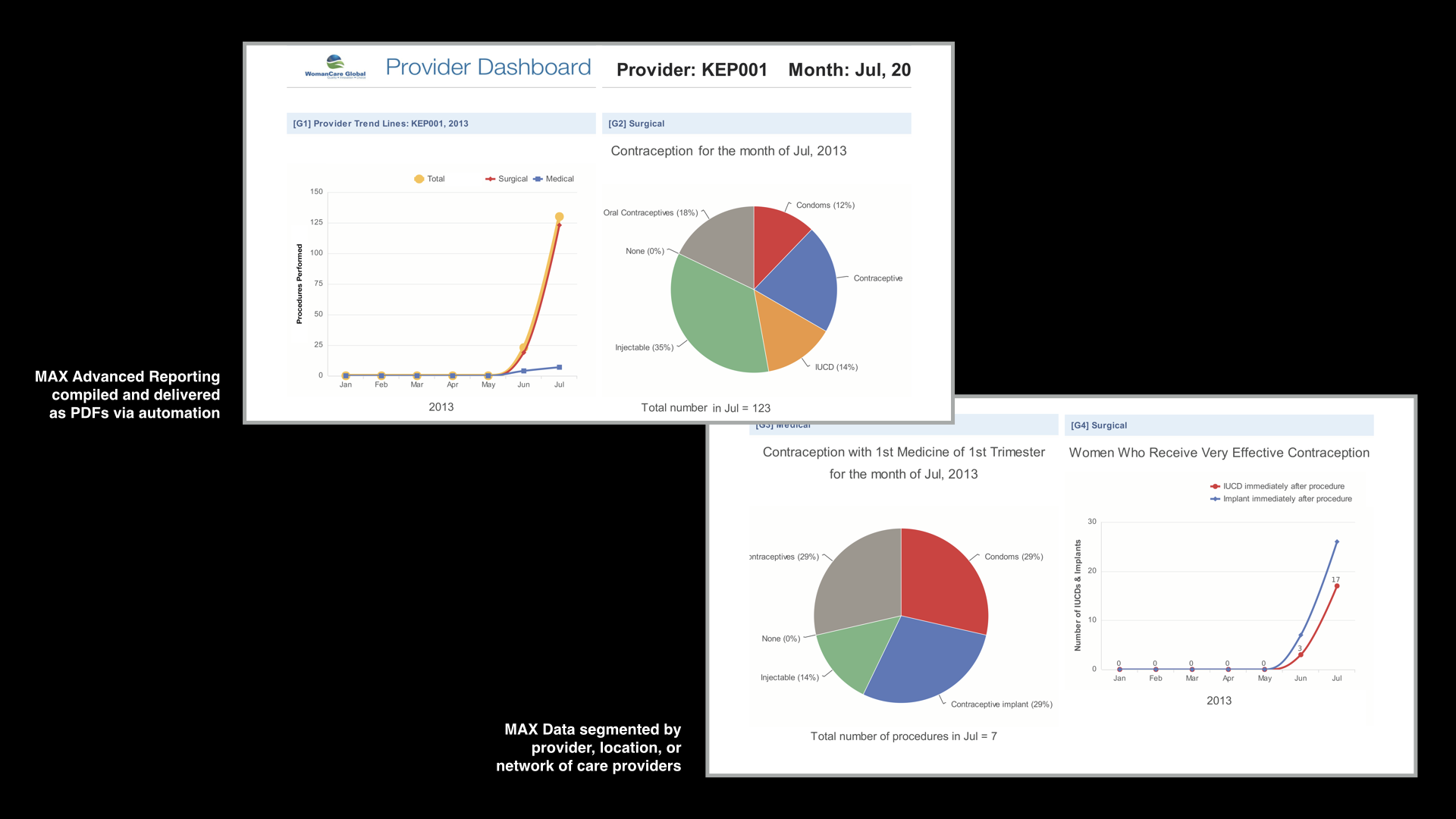This screenshot has height=819, width=1456.
Task: Click 'Total number of procedures in Jul = 7'
Action: click(x=904, y=736)
